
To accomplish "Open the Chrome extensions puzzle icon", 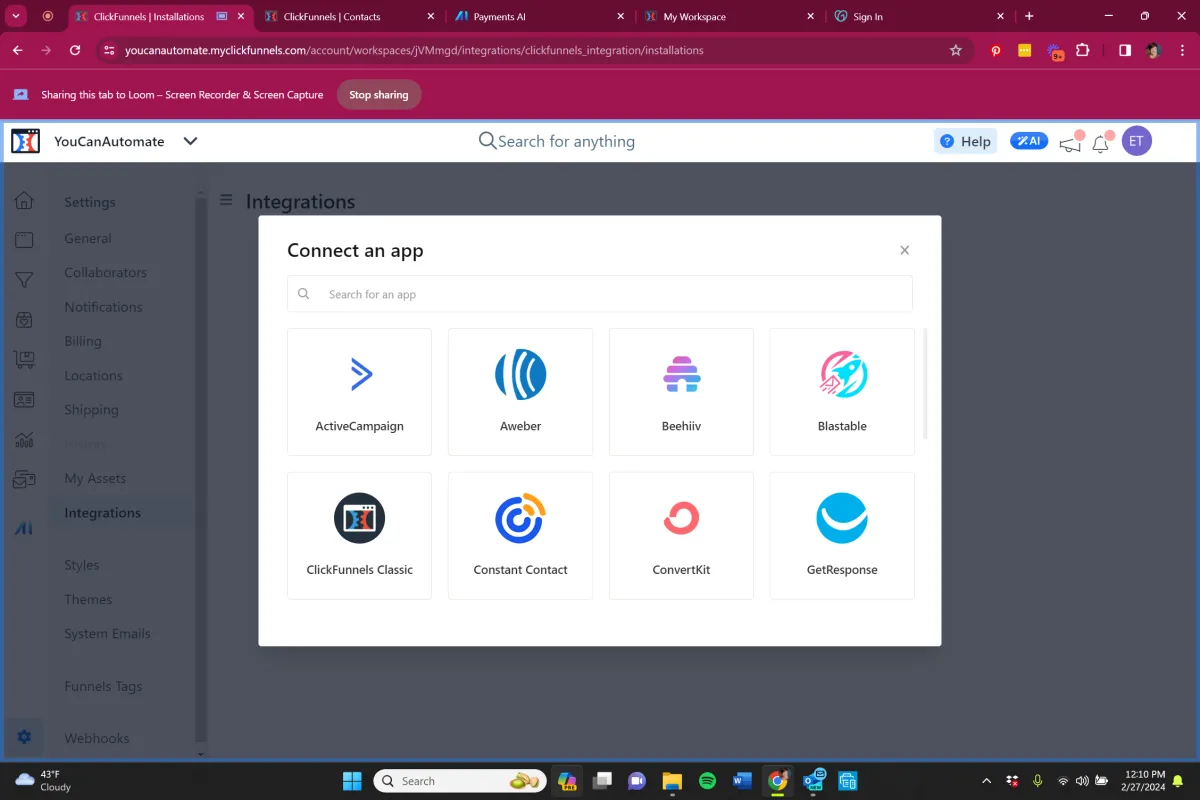I will pyautogui.click(x=1082, y=50).
